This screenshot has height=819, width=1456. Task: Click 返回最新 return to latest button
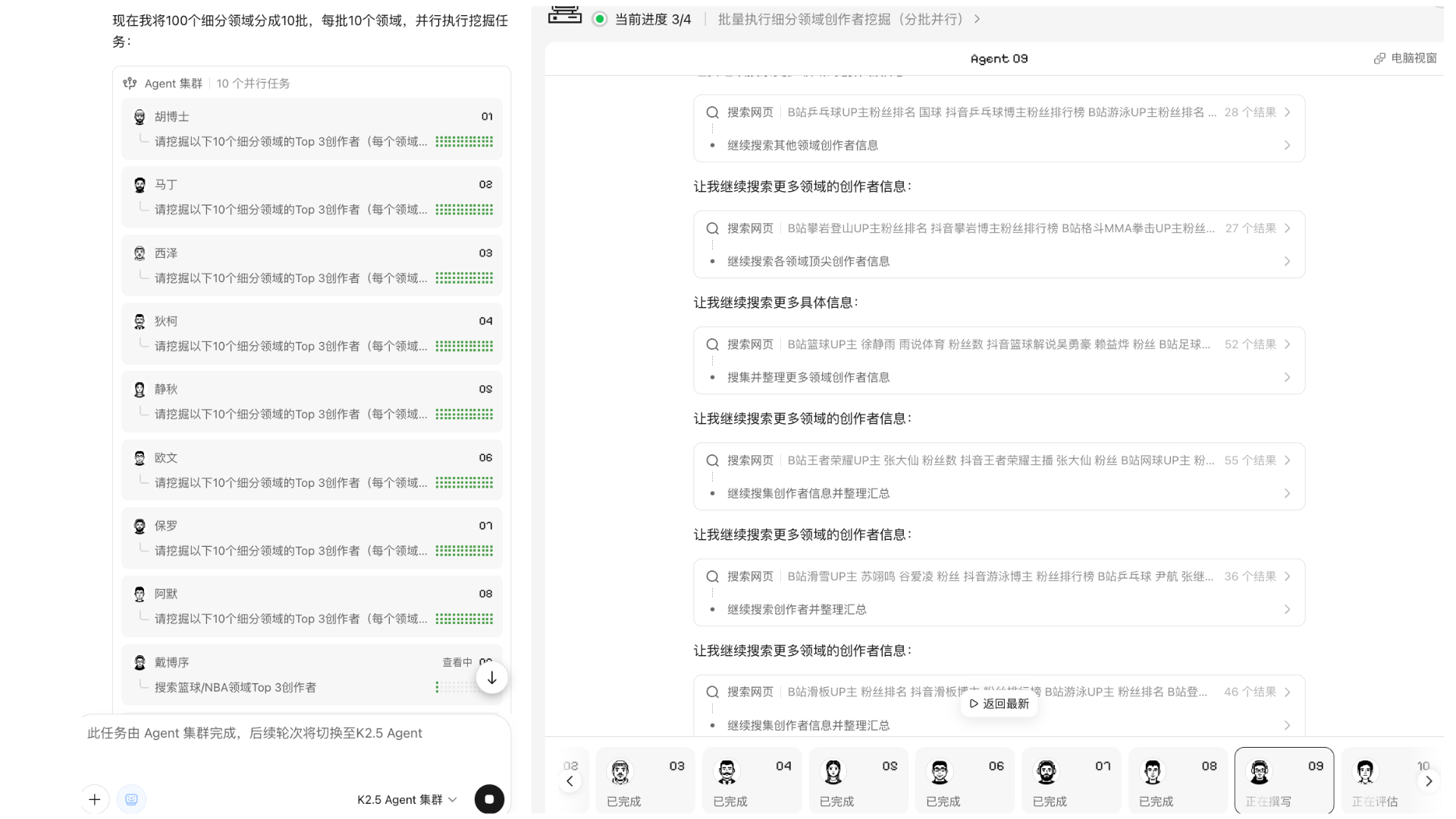[x=999, y=704]
